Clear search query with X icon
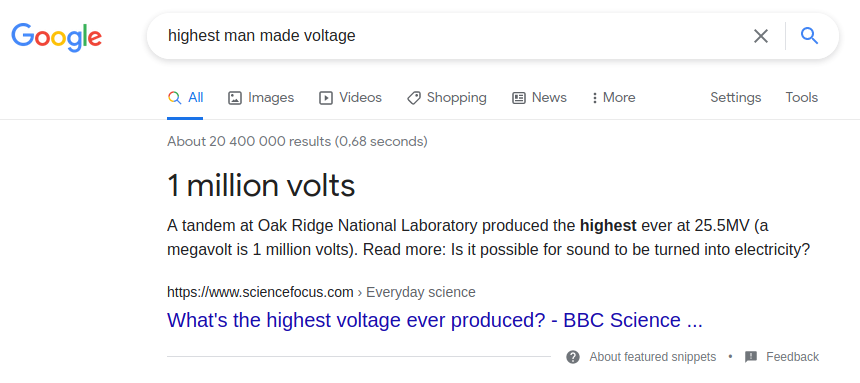This screenshot has height=383, width=860. (x=760, y=36)
